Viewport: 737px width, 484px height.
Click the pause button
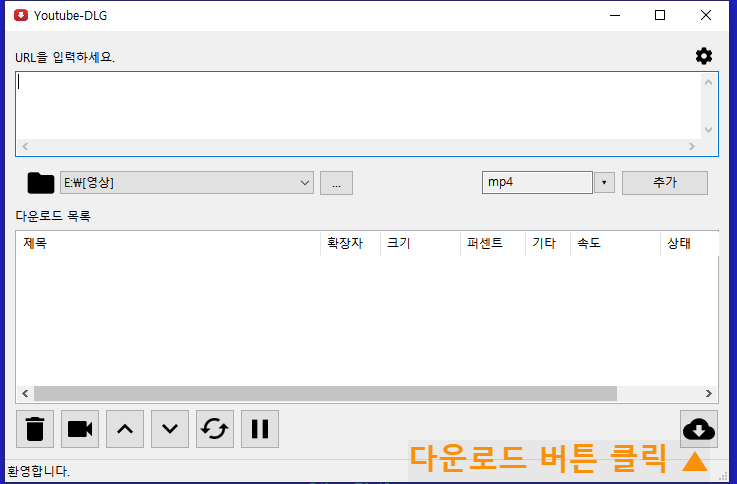[260, 429]
